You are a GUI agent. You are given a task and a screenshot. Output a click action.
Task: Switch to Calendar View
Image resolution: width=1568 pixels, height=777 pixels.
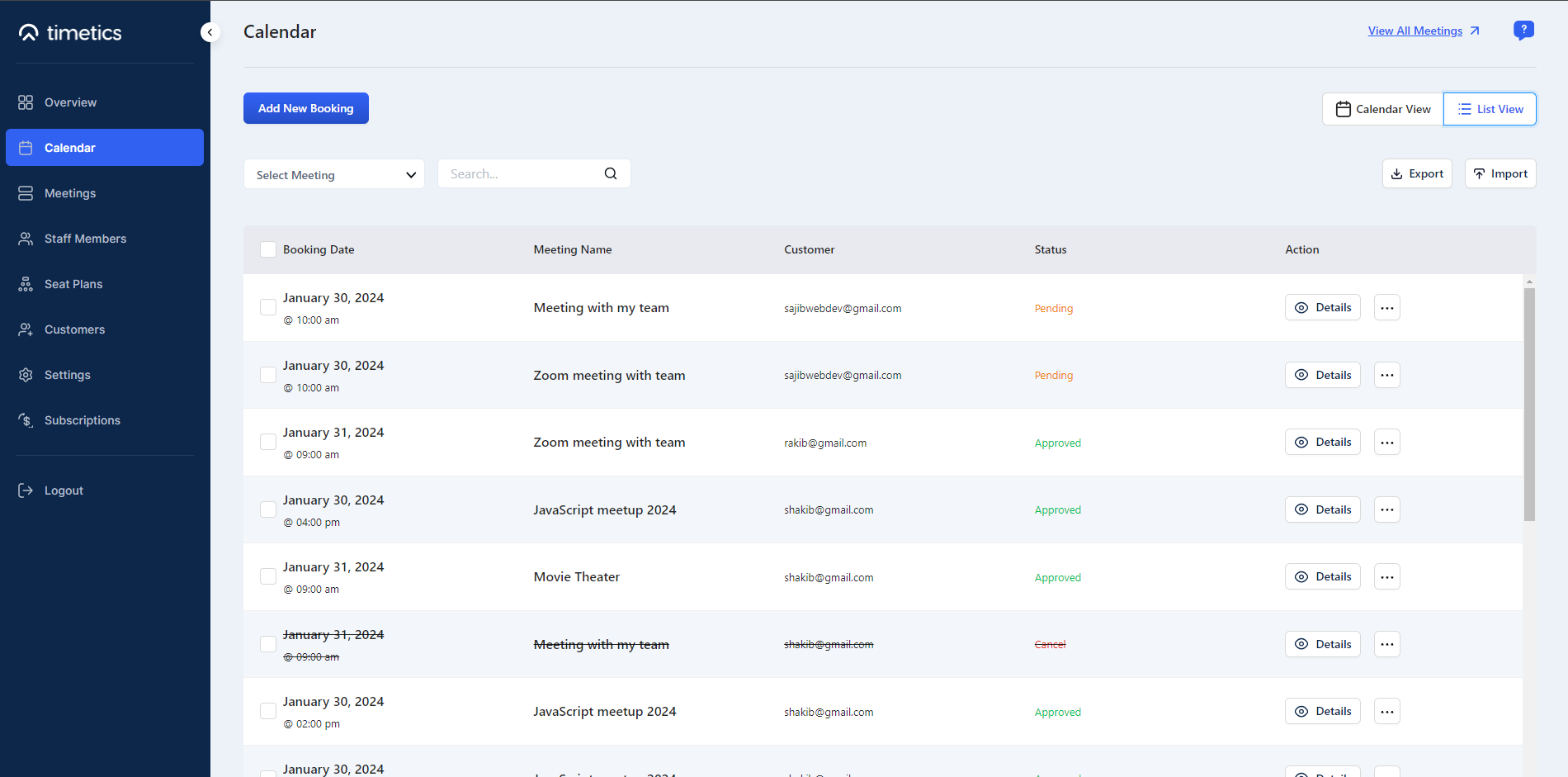tap(1383, 109)
